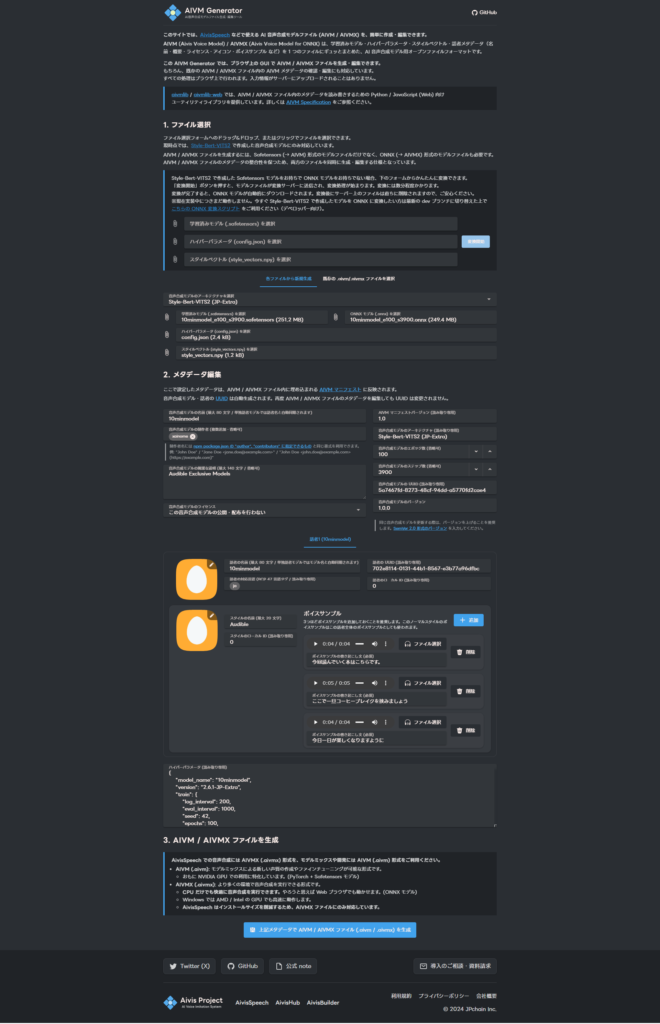Click the description field Audible Exclusive Models

coord(264,482)
